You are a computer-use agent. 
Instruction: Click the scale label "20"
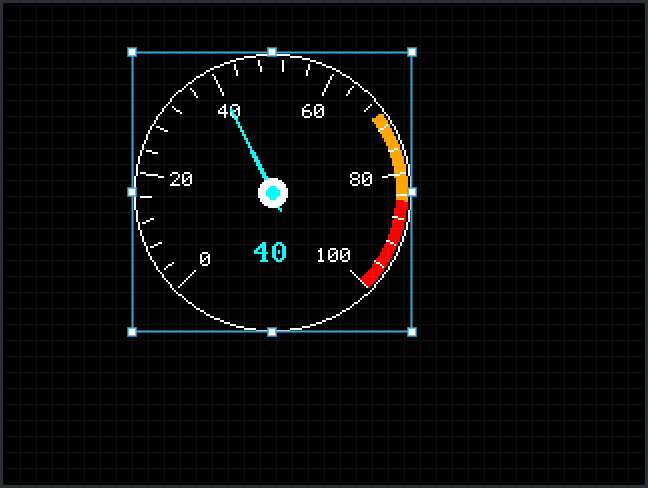(x=181, y=179)
